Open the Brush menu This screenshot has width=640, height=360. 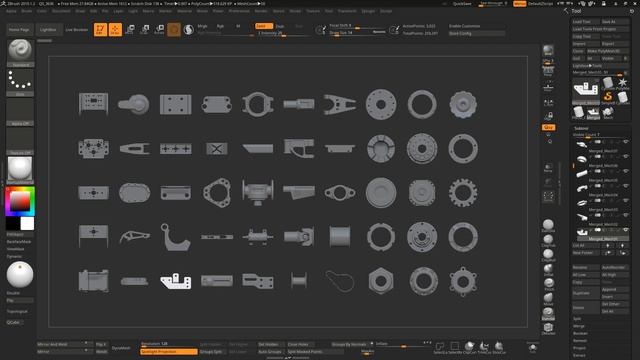click(27, 11)
